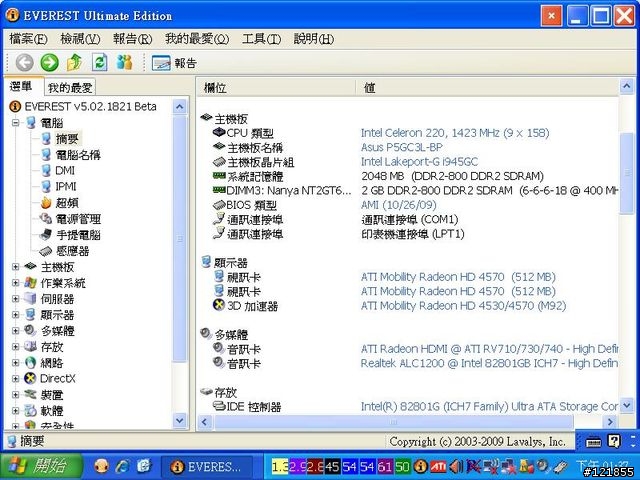Expand the 多媒體 tree node
640x480 pixels.
coord(16,331)
